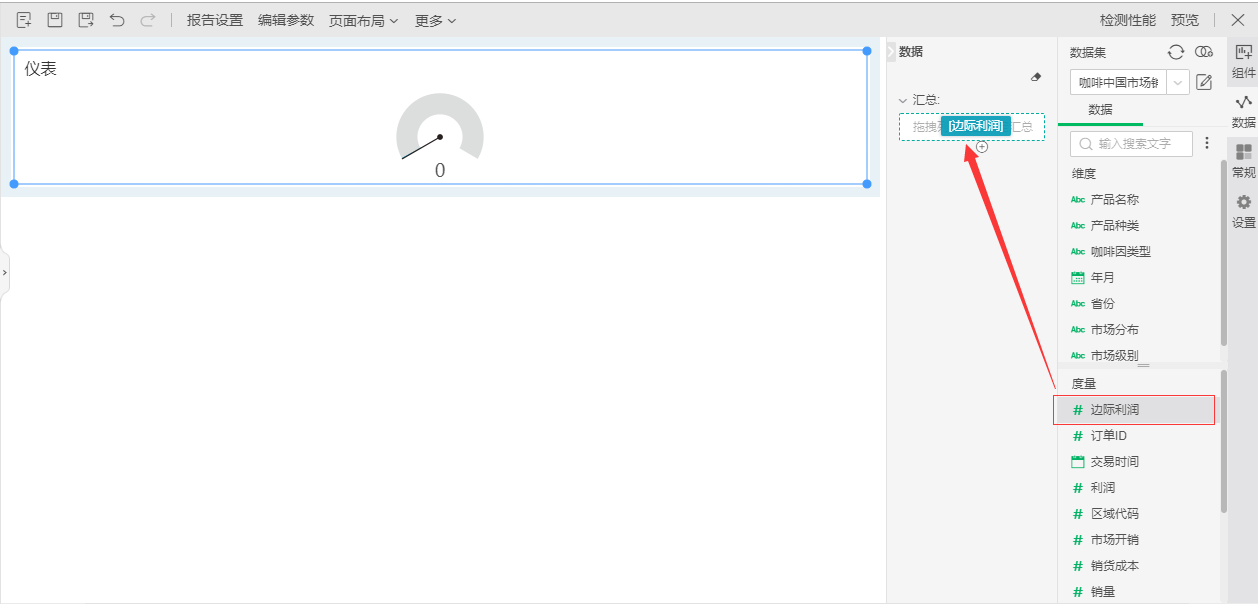
Task: Select the 边际利润 measure field
Action: [x=1114, y=410]
